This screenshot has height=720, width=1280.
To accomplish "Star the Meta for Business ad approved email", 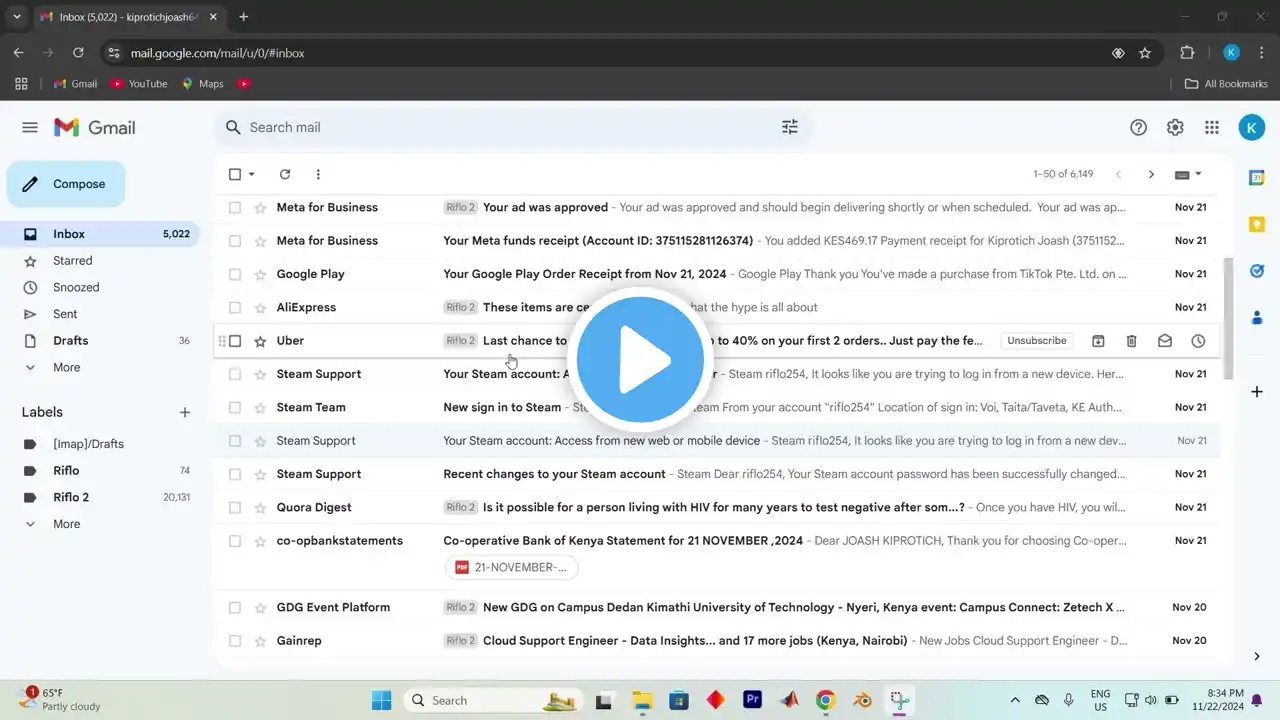I will coord(260,208).
